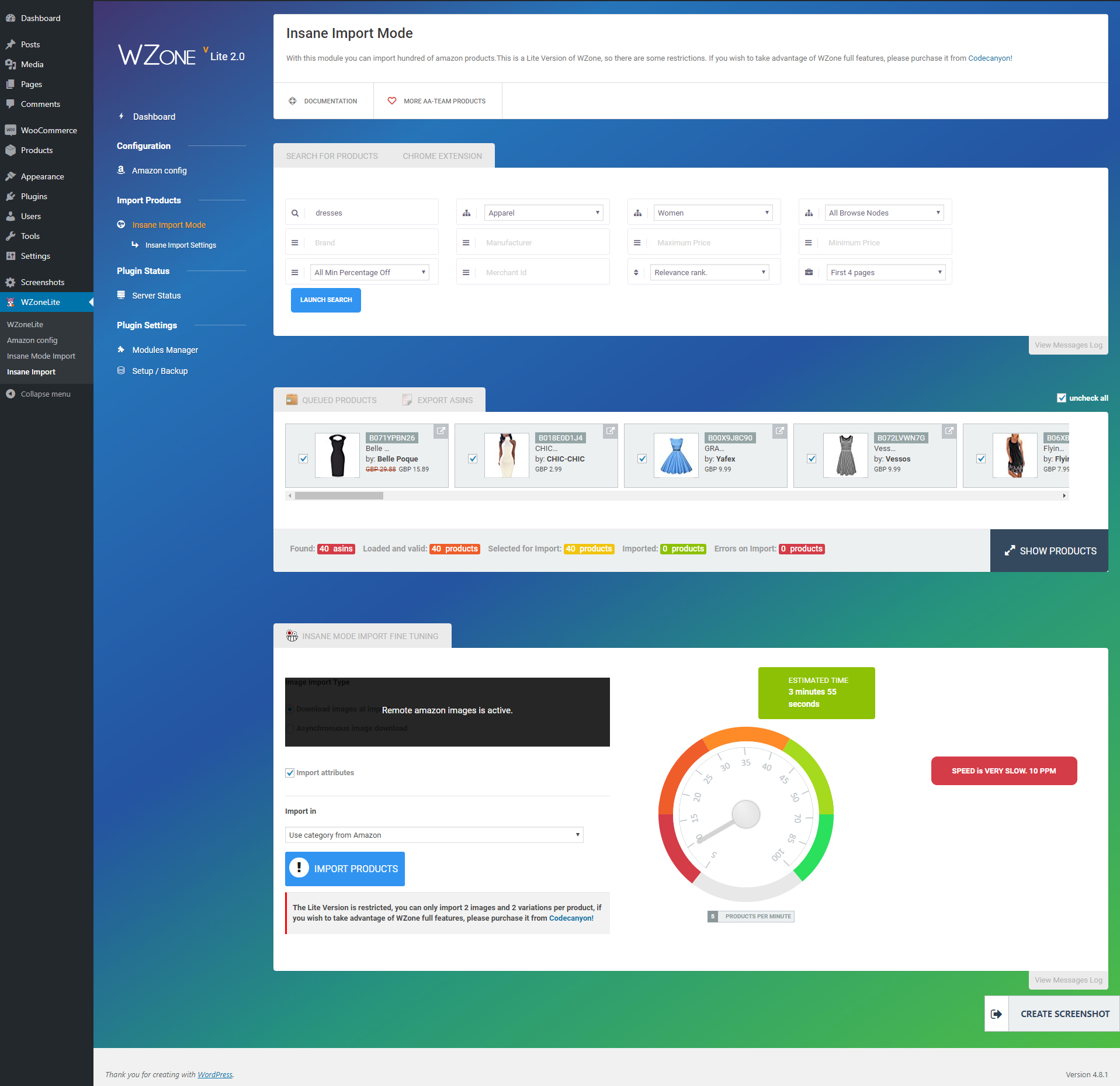The image size is (1120, 1086).
Task: Open external link for product B00X9J8C90
Action: coord(780,431)
